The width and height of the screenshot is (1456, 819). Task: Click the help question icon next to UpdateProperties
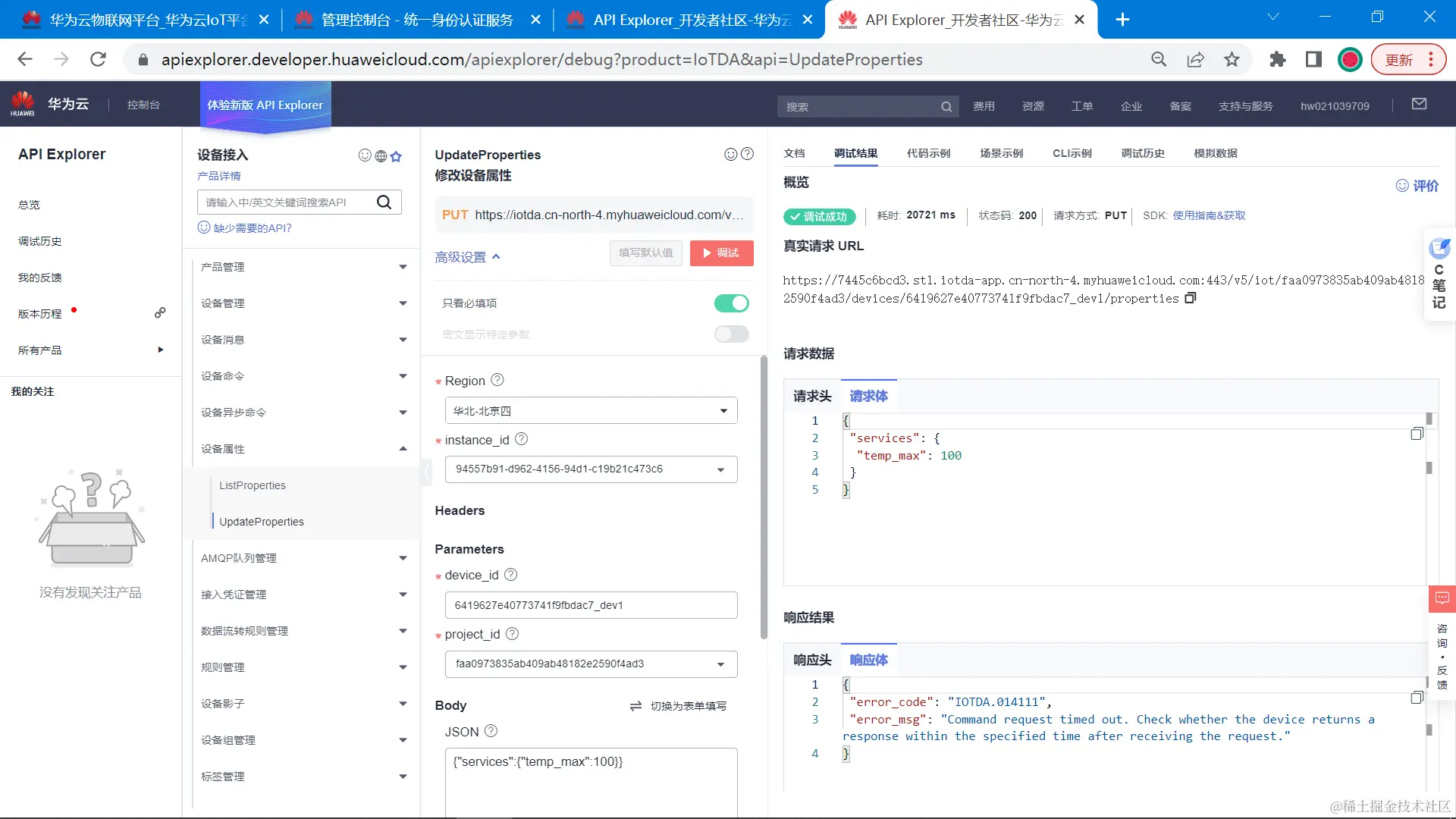[x=747, y=154]
